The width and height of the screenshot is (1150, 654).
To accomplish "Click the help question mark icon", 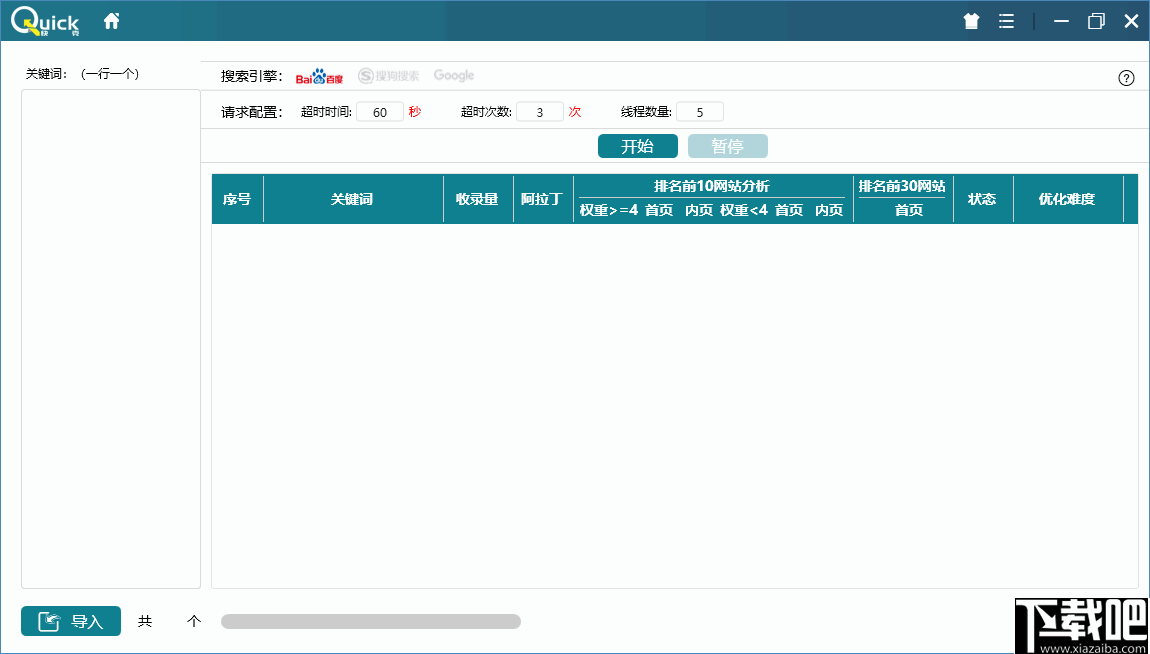I will (1126, 77).
